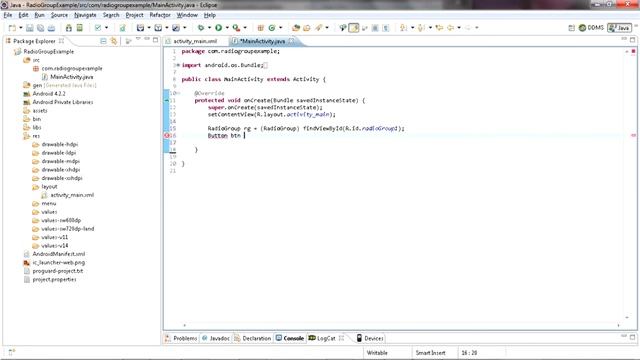This screenshot has height=360, width=640.
Task: Click the Android Lint check icon
Action: tap(98, 28)
